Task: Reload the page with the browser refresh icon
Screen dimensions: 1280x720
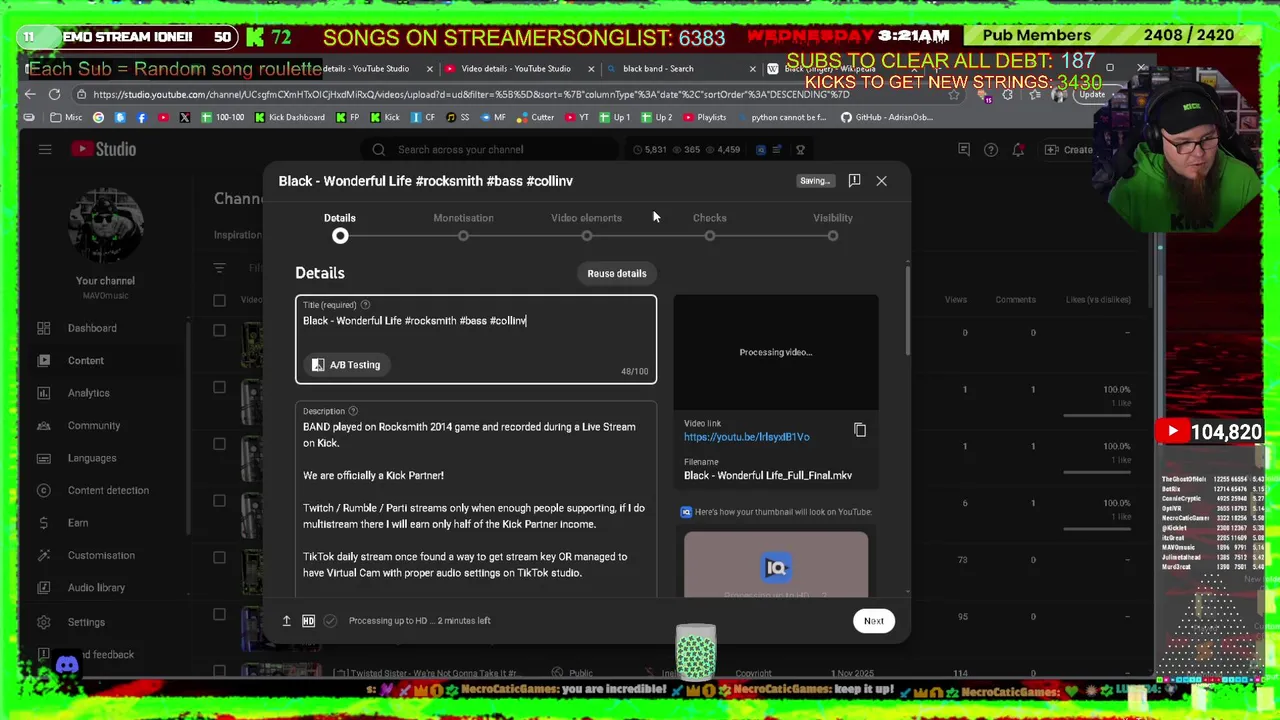Action: coord(54,94)
